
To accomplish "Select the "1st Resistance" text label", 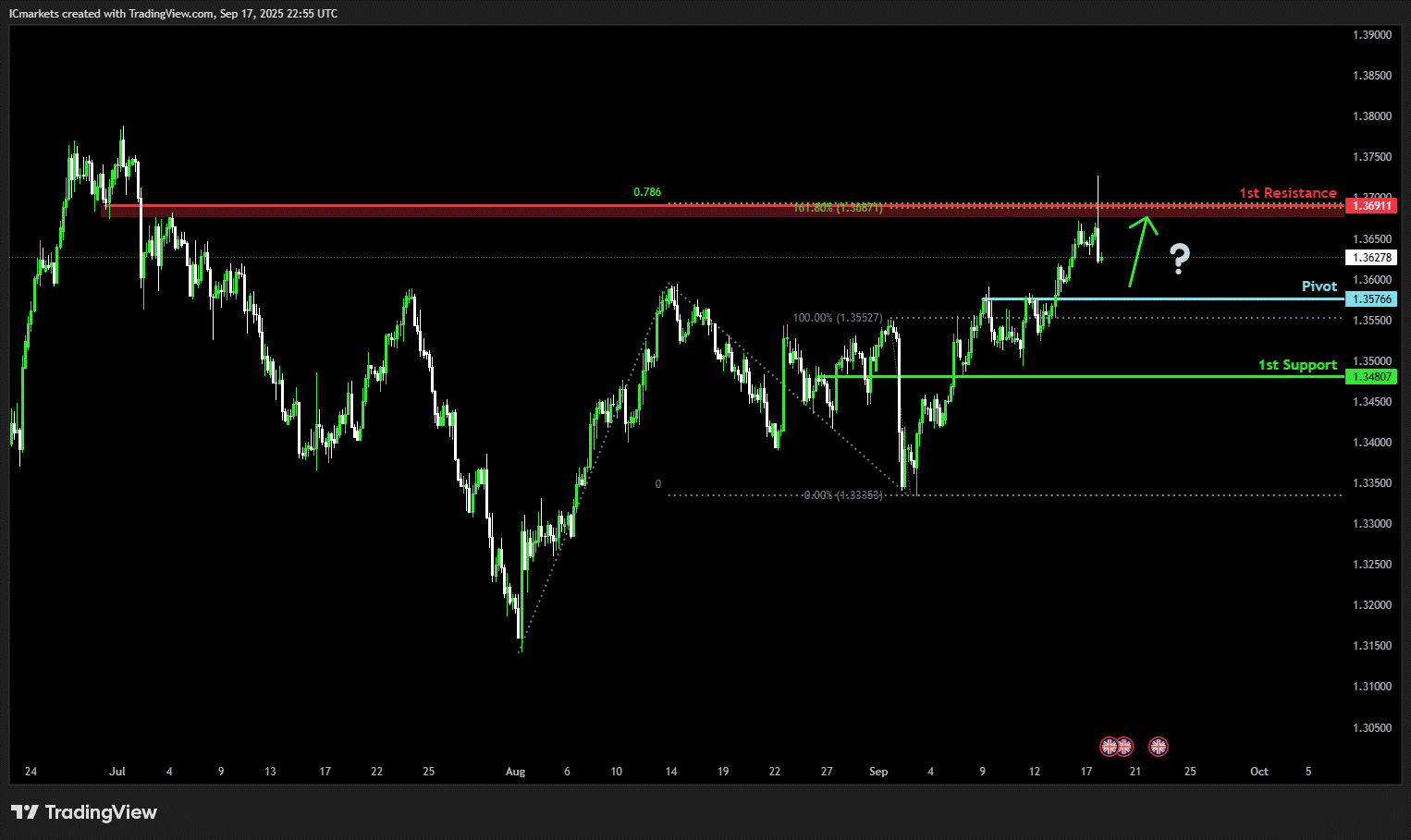I will pos(1288,193).
